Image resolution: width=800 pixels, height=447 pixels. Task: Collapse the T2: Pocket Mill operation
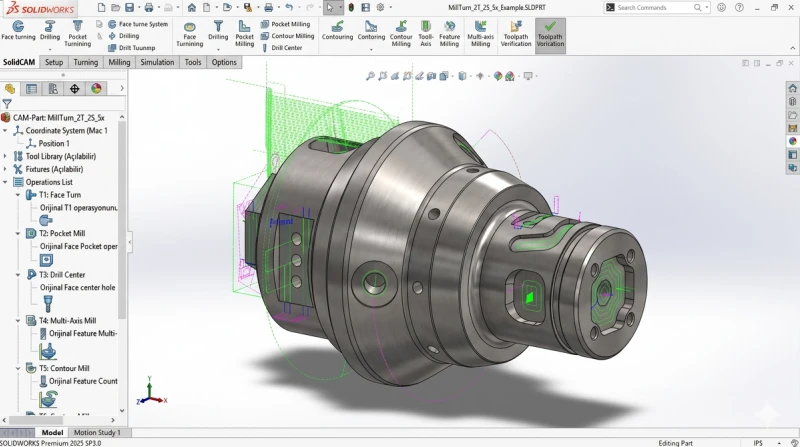[18, 233]
